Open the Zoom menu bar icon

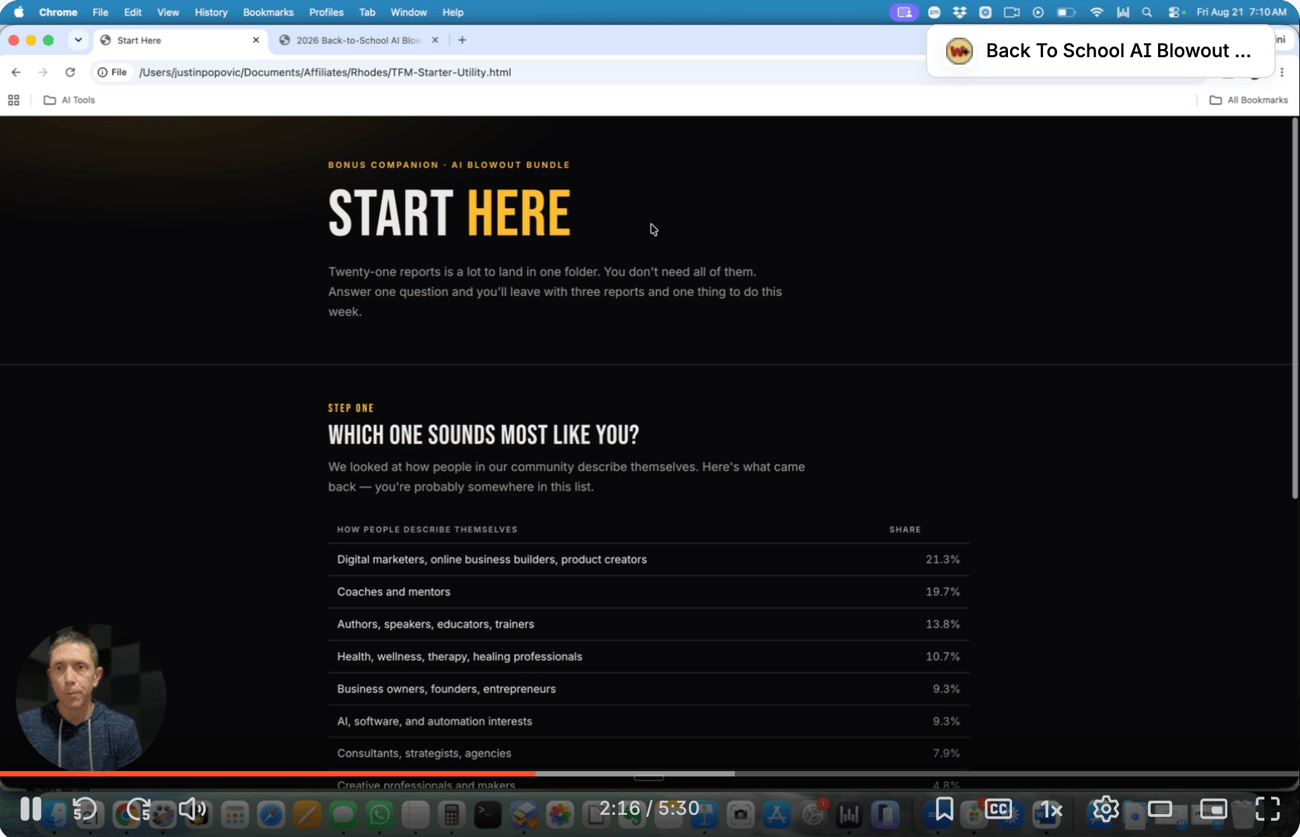click(x=934, y=12)
